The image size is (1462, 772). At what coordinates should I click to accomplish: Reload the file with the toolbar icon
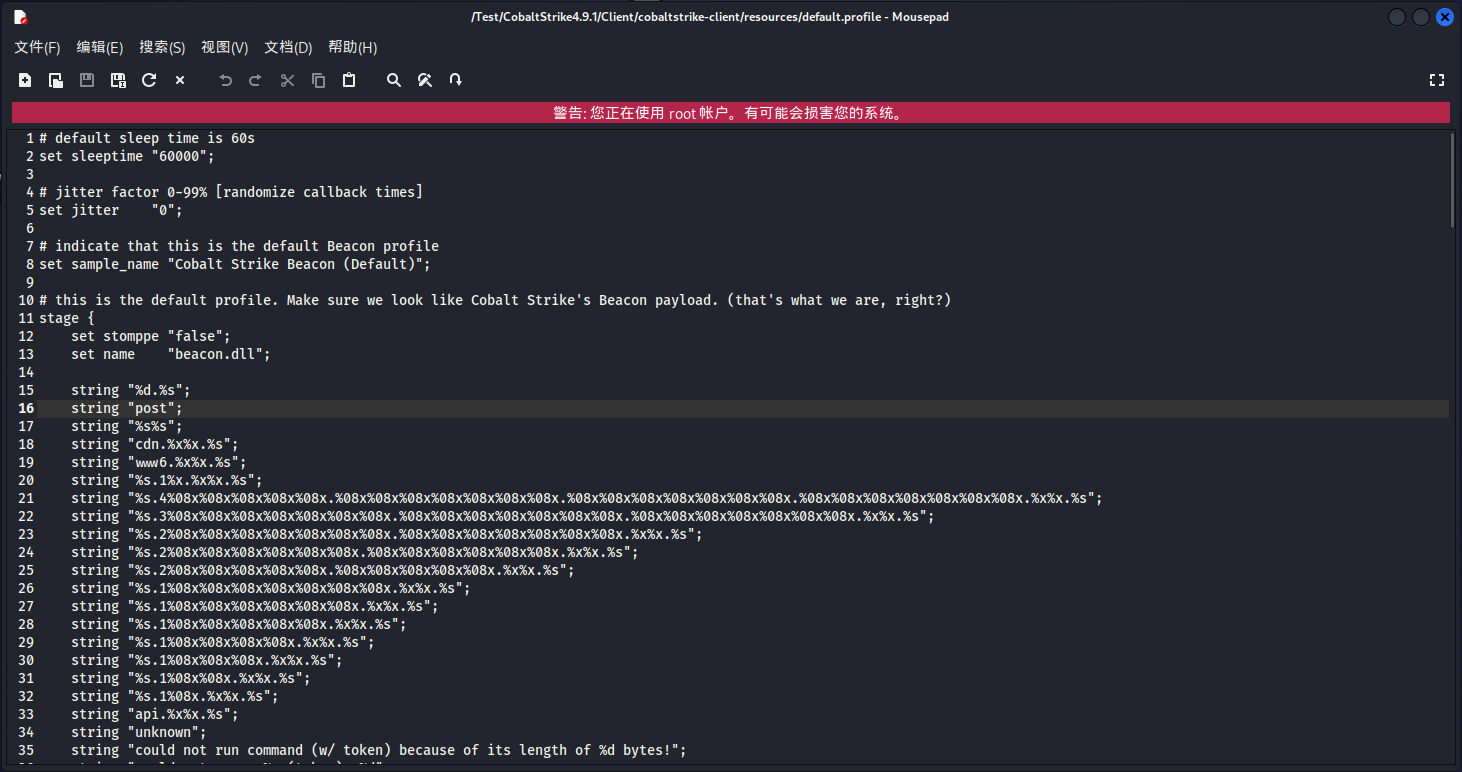click(x=149, y=80)
